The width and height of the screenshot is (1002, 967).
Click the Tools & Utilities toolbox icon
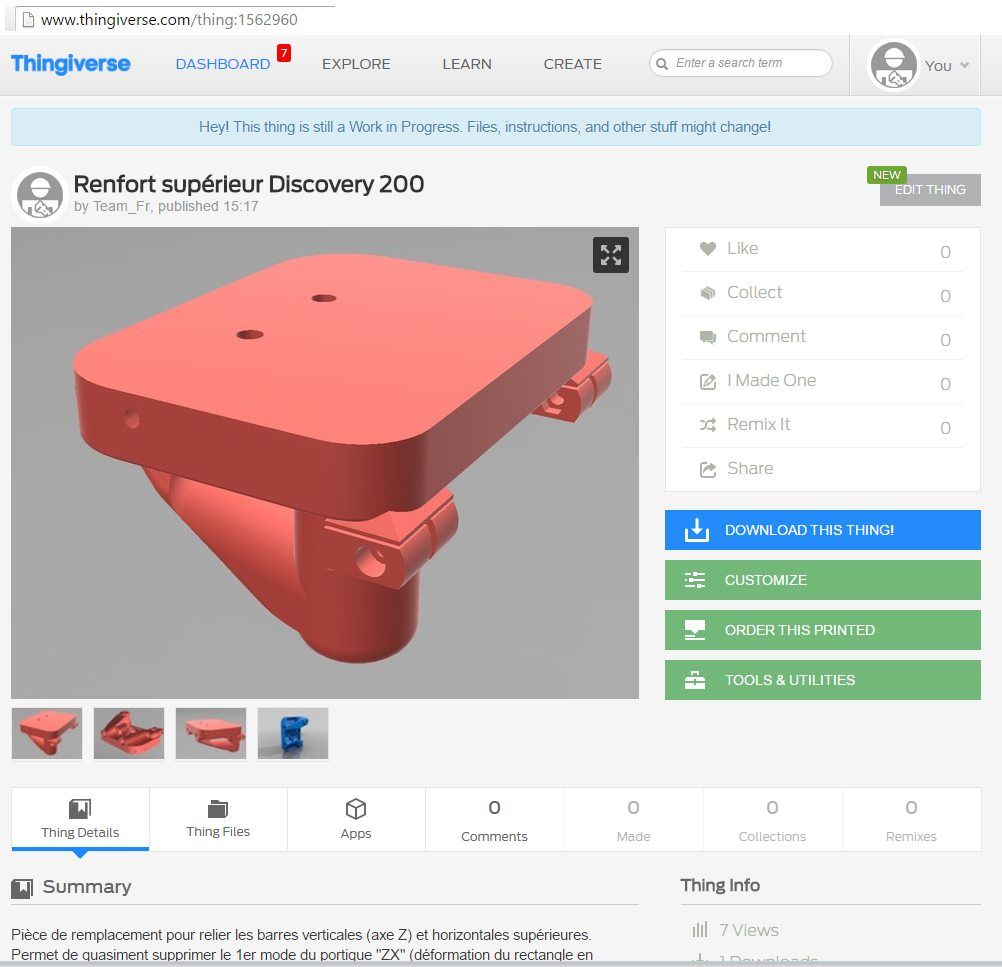695,680
